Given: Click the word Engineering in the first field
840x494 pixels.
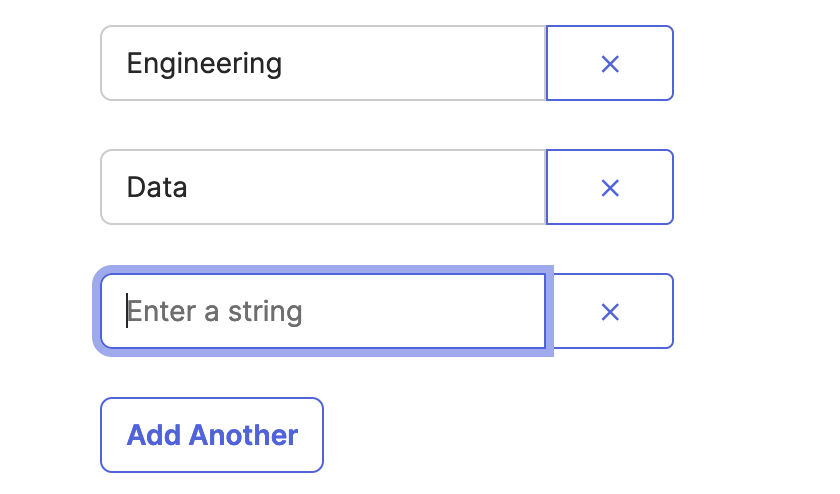Looking at the screenshot, I should [204, 64].
